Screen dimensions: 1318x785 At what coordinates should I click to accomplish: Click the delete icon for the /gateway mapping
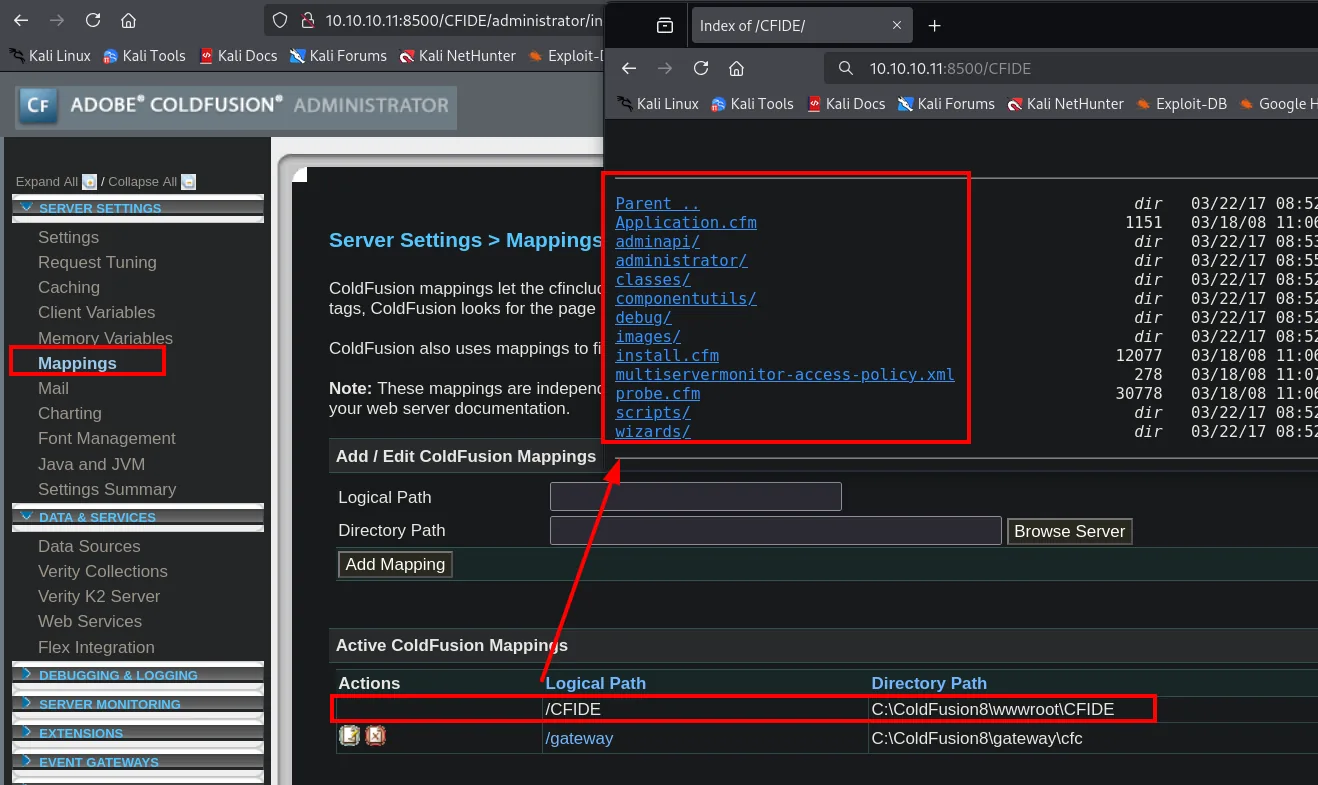[375, 737]
